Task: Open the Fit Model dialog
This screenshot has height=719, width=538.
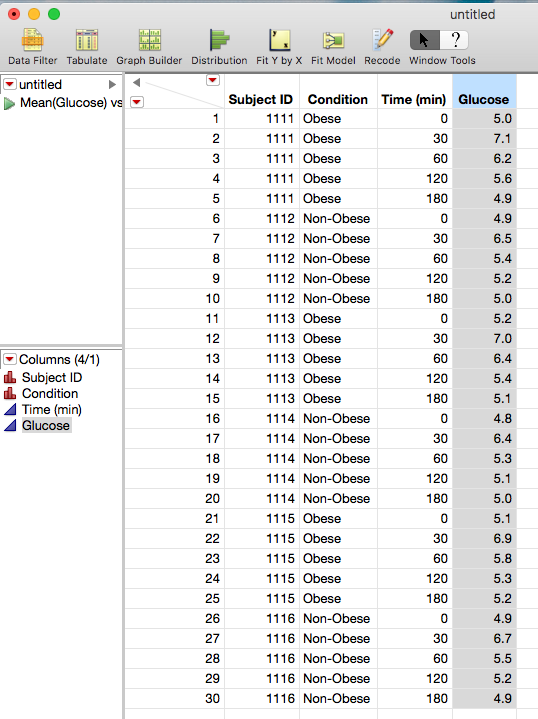Action: tap(333, 47)
